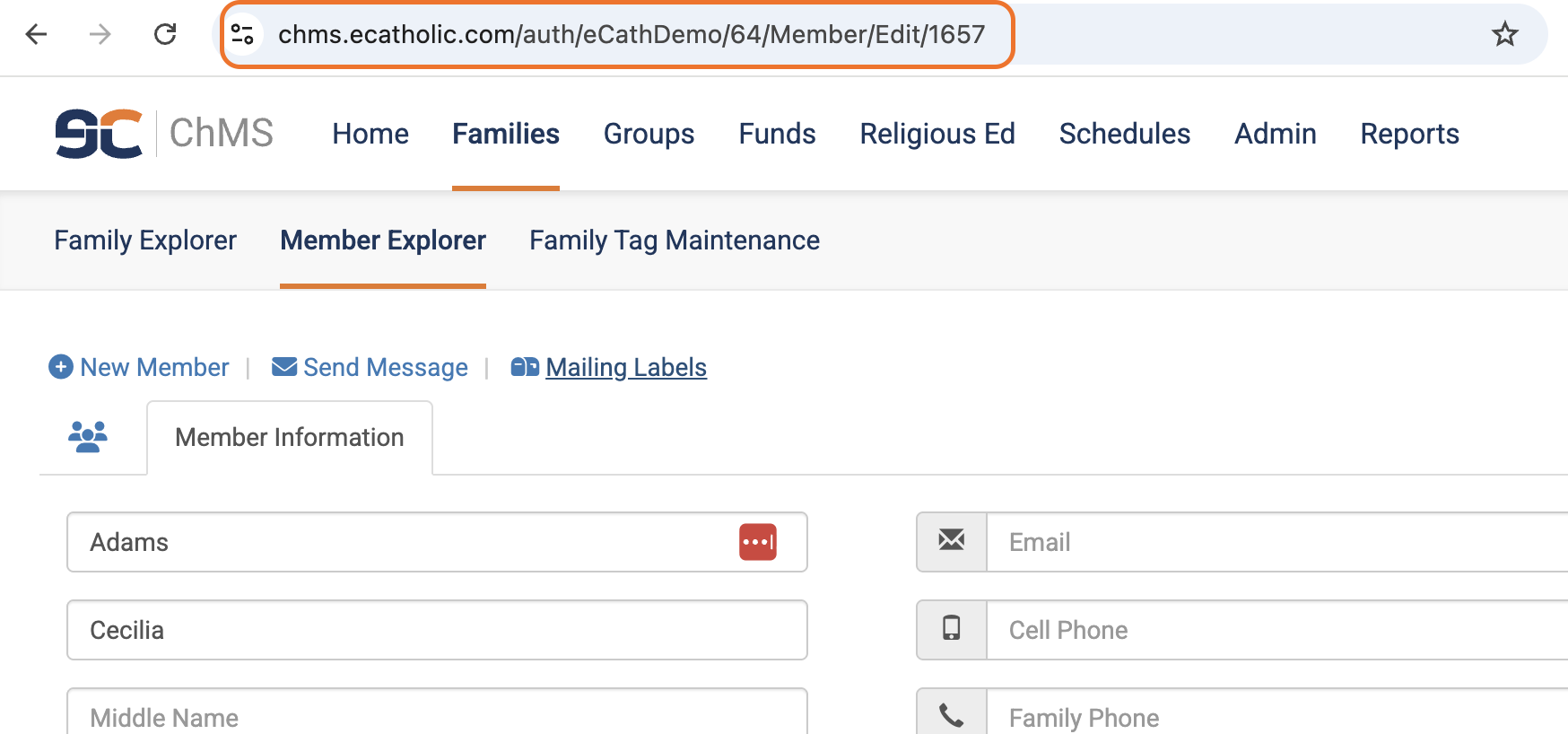Open the Reports menu
This screenshot has width=1568, height=734.
1409,134
